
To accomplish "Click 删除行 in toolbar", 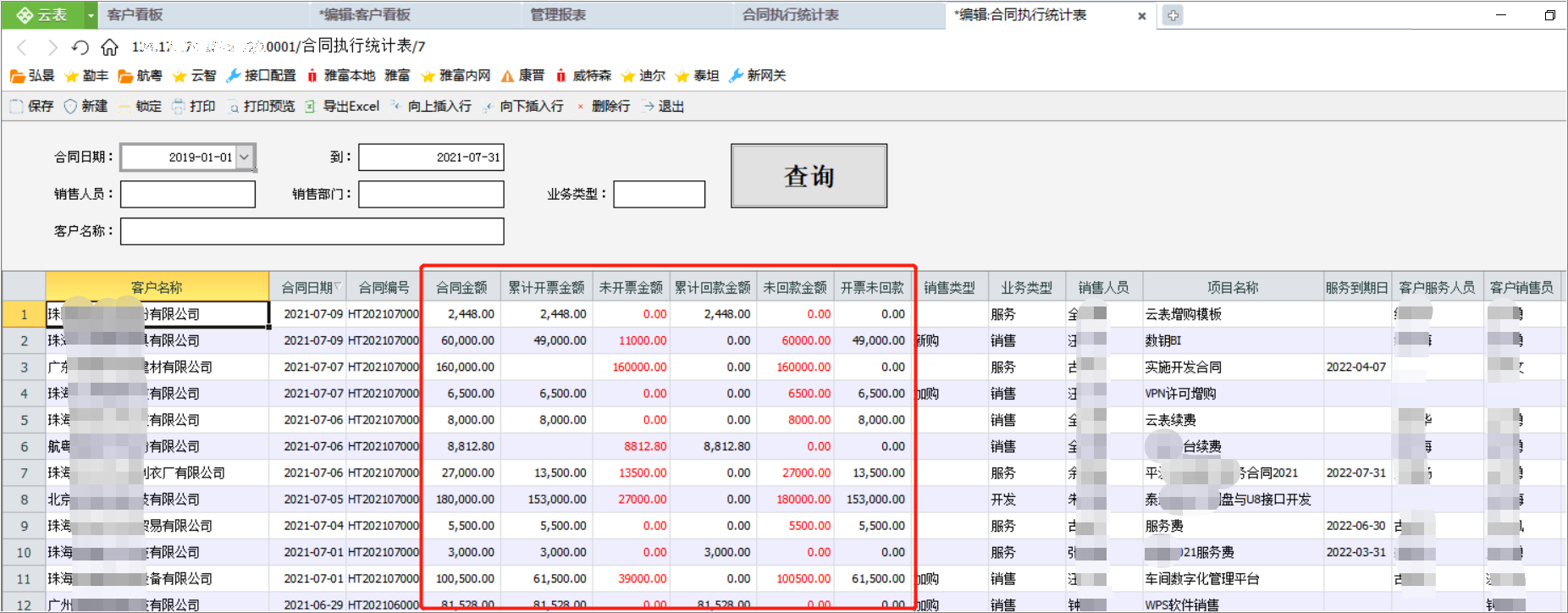I will [x=603, y=106].
